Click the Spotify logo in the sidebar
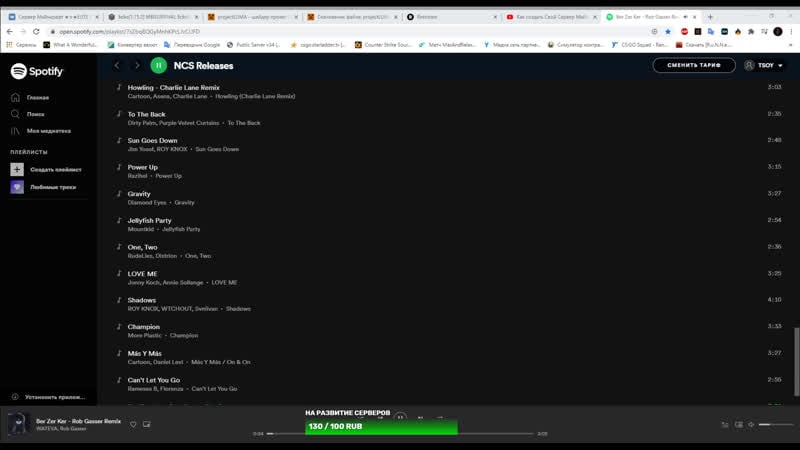800x450 pixels. click(37, 71)
